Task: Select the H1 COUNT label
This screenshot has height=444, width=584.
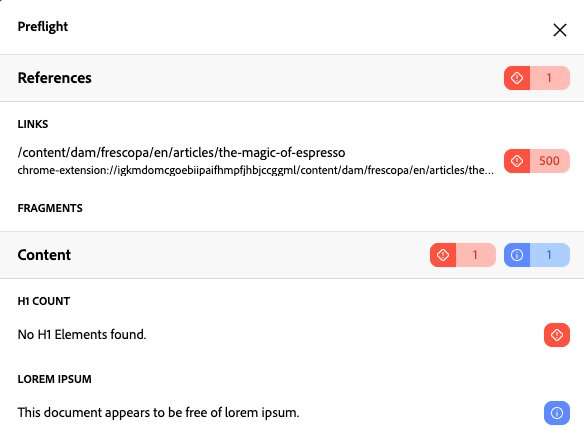Action: tap(44, 301)
